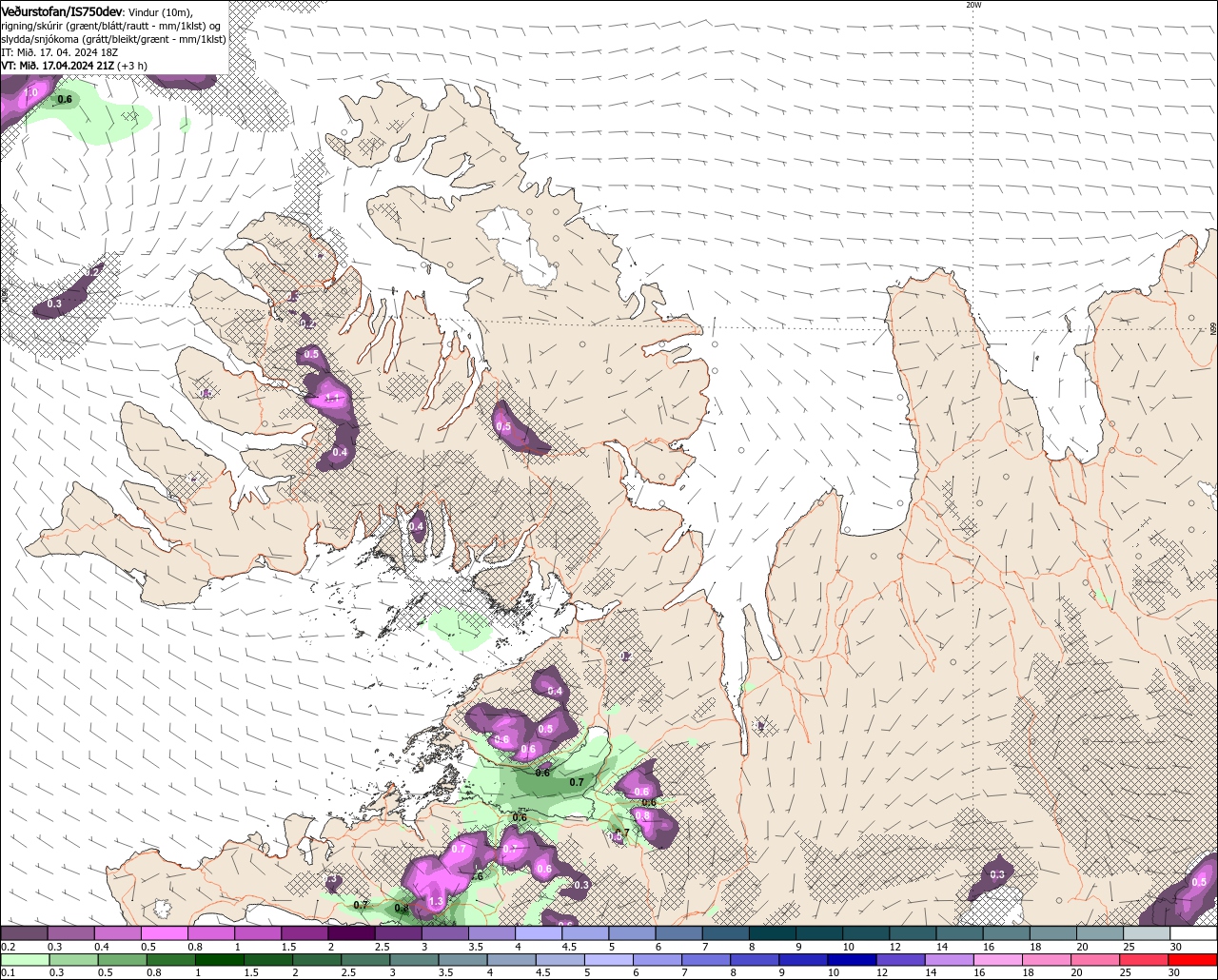
Task: Pick the deep purple swatch between 2 and 2.5 upper scale
Action: coord(351,933)
